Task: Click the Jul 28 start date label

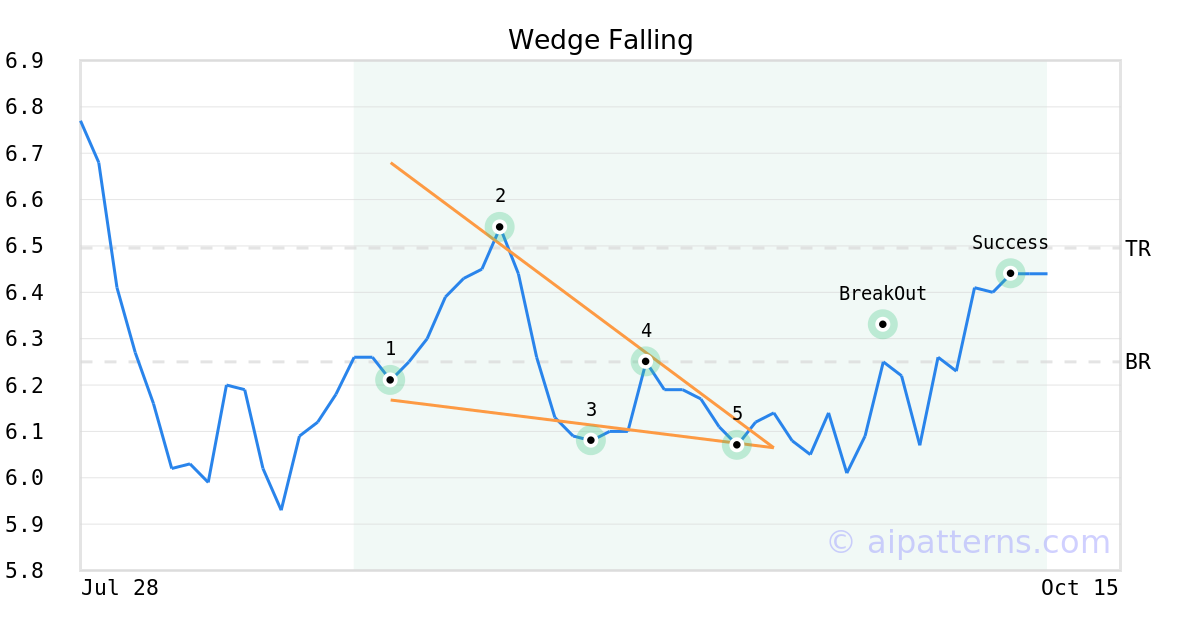Action: (120, 588)
